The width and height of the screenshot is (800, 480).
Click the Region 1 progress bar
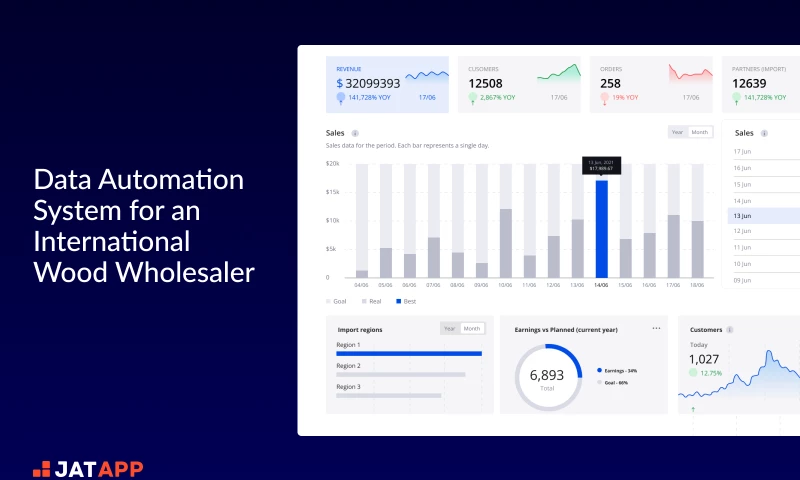tap(409, 353)
